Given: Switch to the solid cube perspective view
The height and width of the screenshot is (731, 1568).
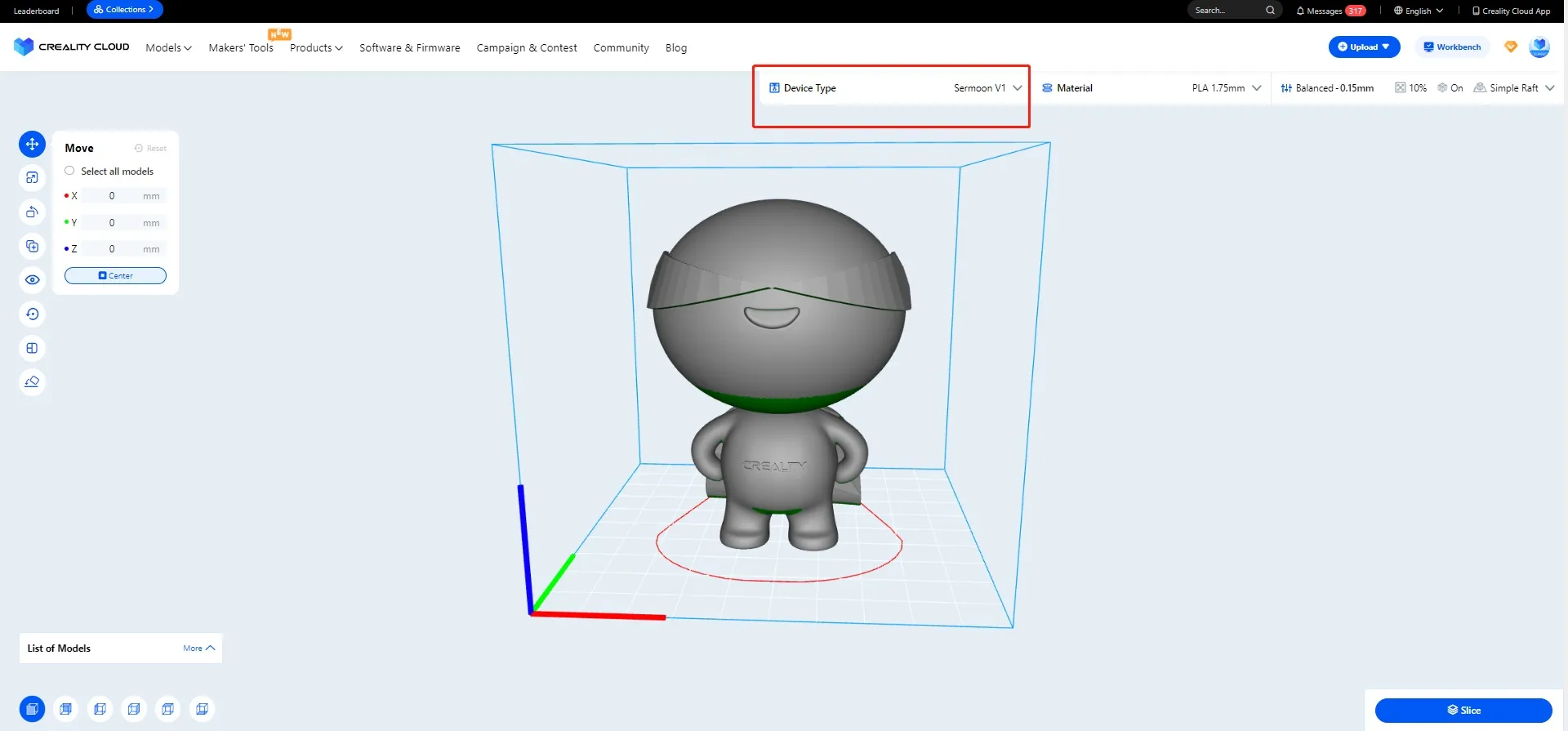Looking at the screenshot, I should (x=32, y=709).
